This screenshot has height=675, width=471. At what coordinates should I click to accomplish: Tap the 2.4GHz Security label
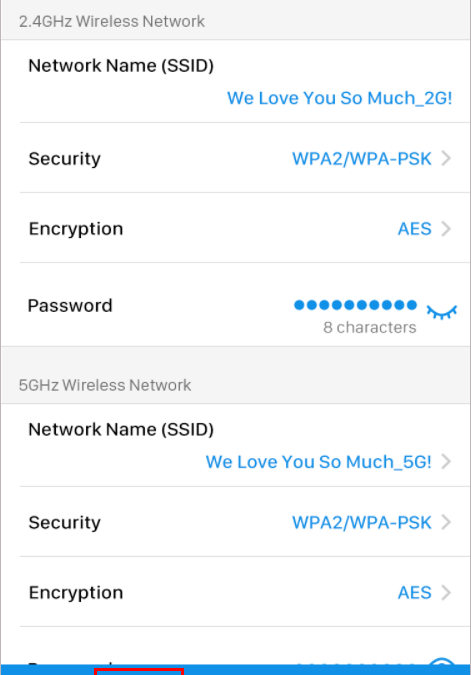(x=65, y=159)
